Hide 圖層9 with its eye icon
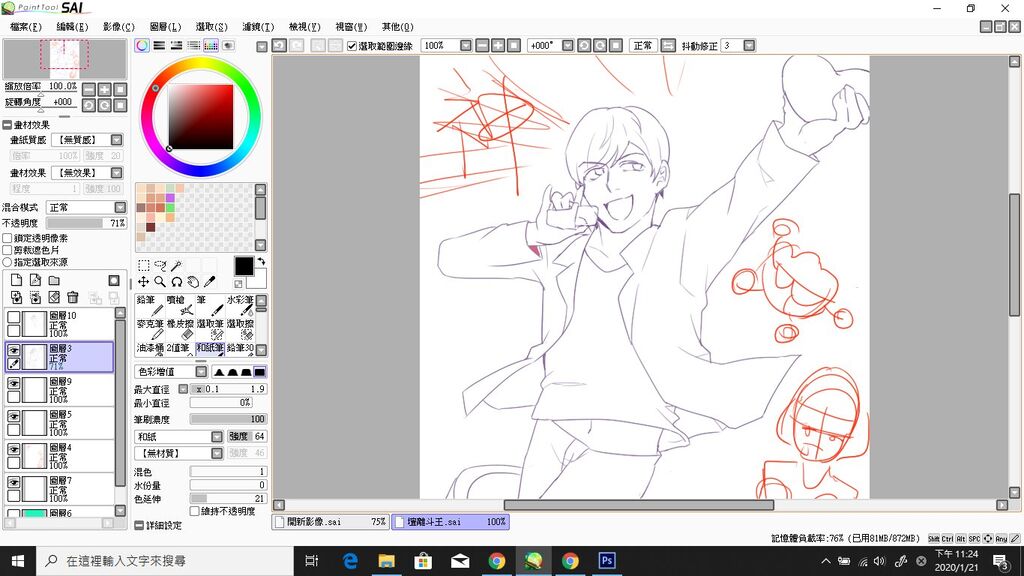 click(14, 383)
